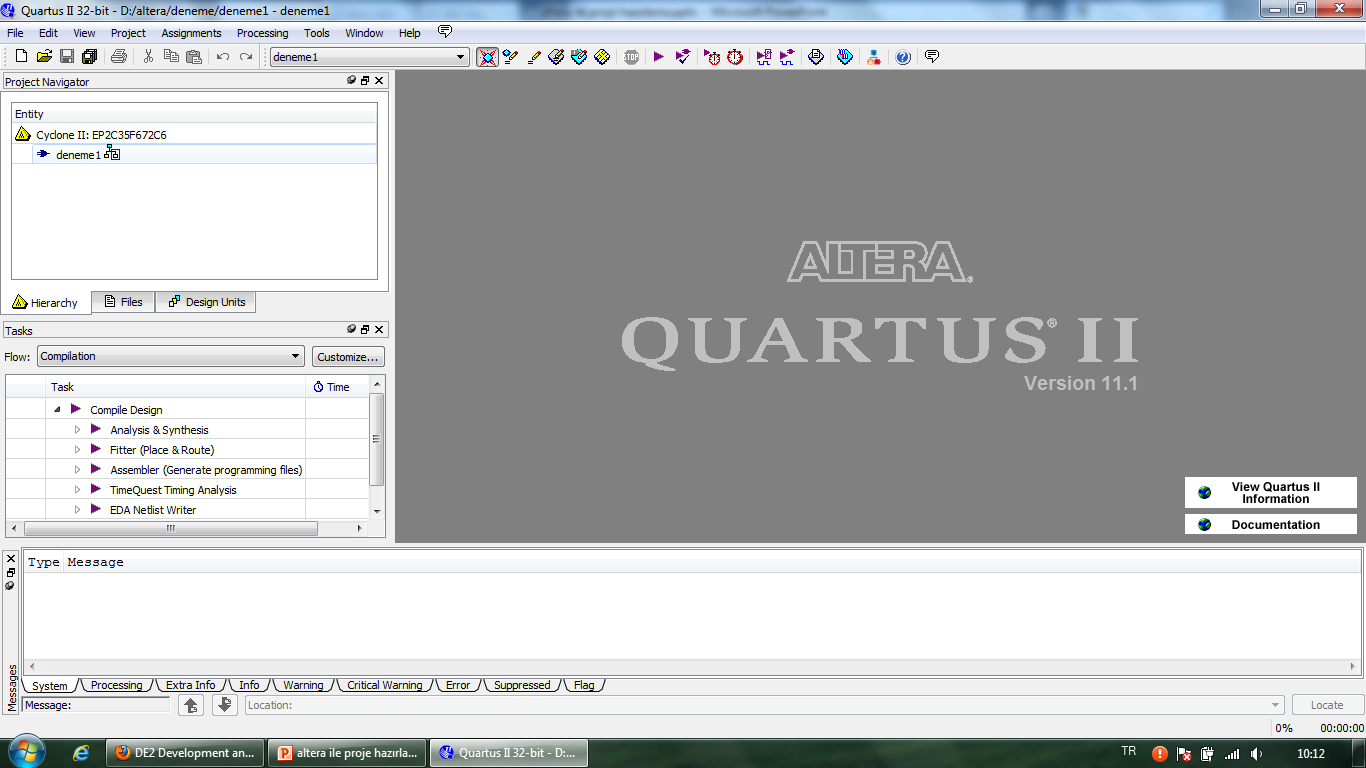
Task: Click the Paste clipboard icon
Action: (194, 57)
